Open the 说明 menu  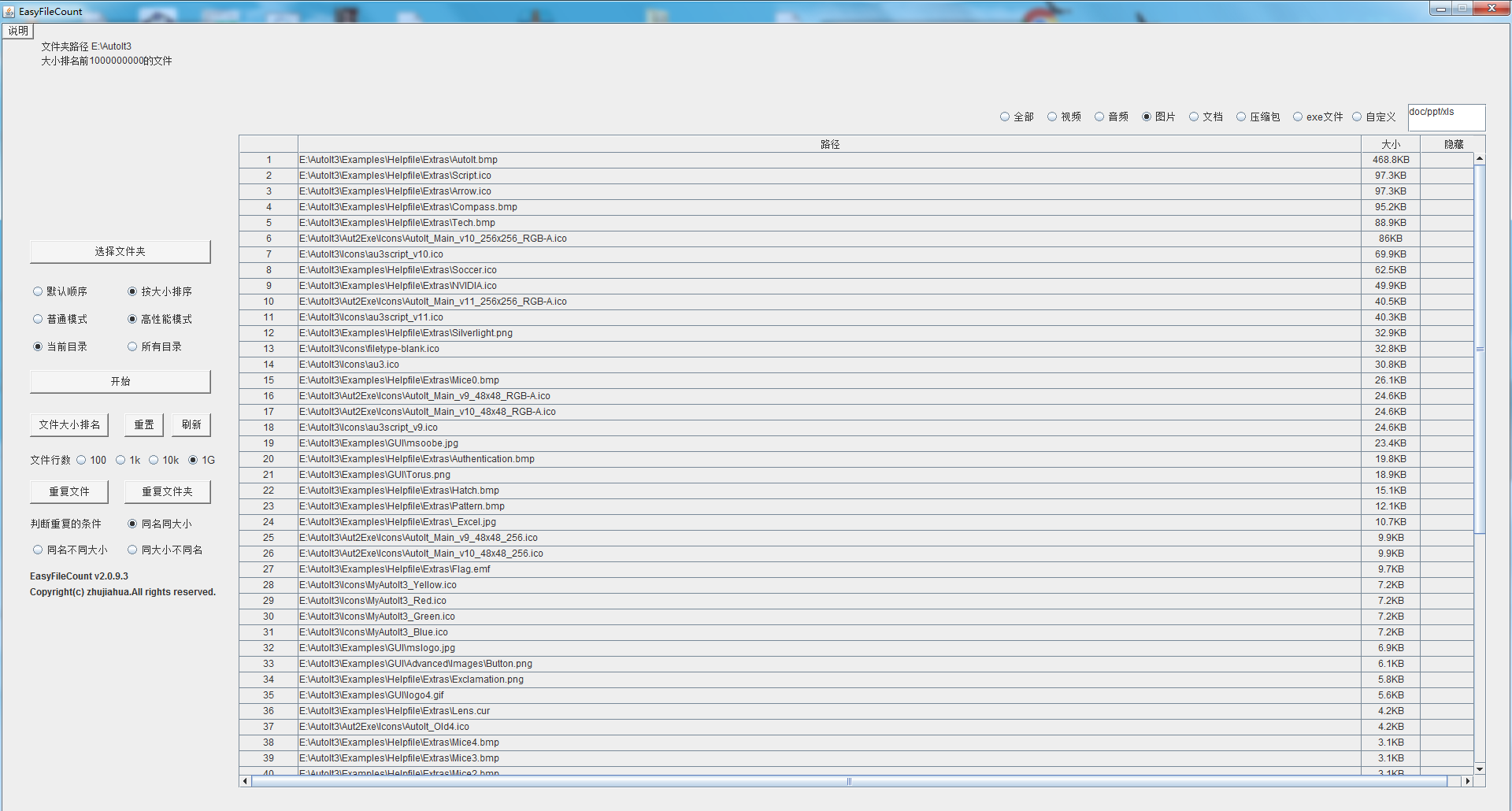tap(18, 31)
